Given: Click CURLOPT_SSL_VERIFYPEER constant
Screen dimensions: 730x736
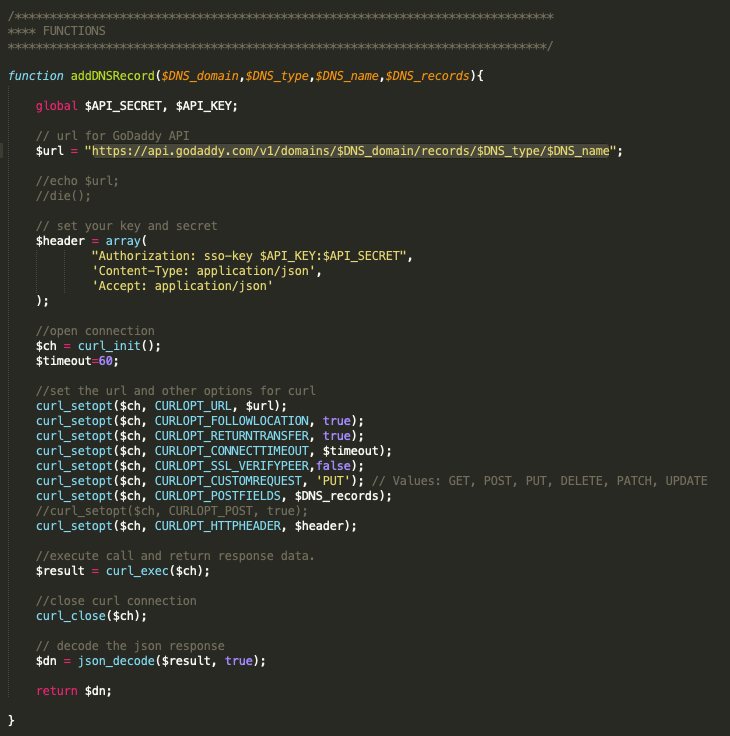Looking at the screenshot, I should [x=232, y=466].
